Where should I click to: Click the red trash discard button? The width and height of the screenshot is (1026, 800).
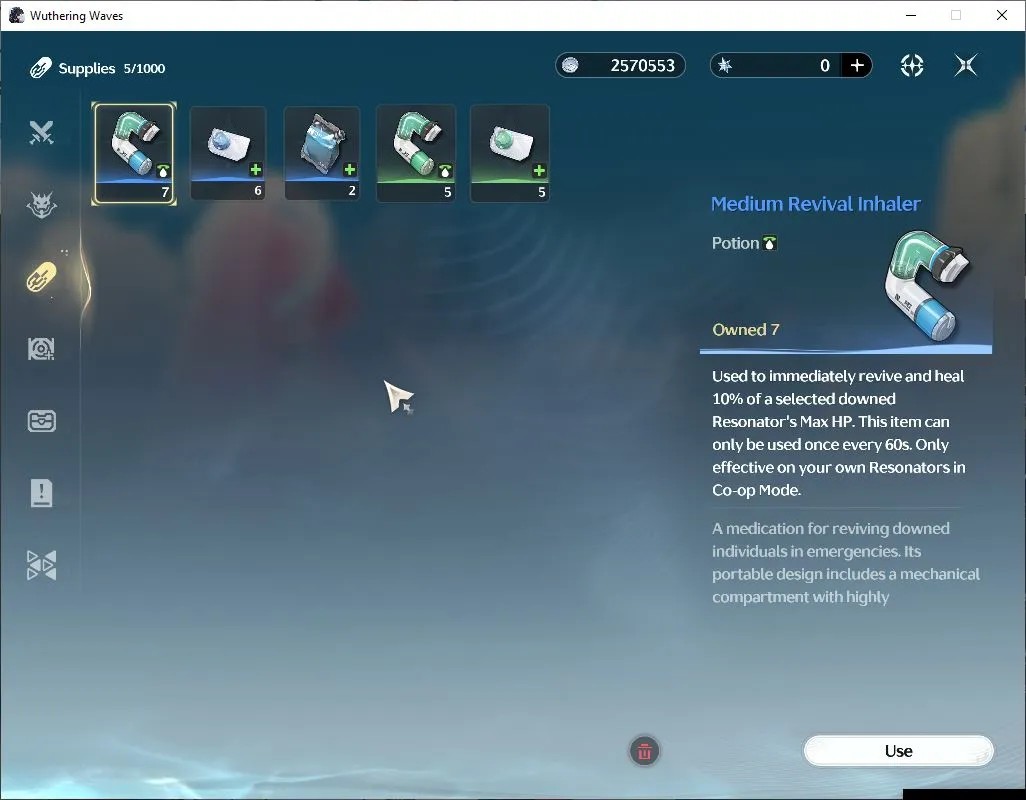point(645,751)
